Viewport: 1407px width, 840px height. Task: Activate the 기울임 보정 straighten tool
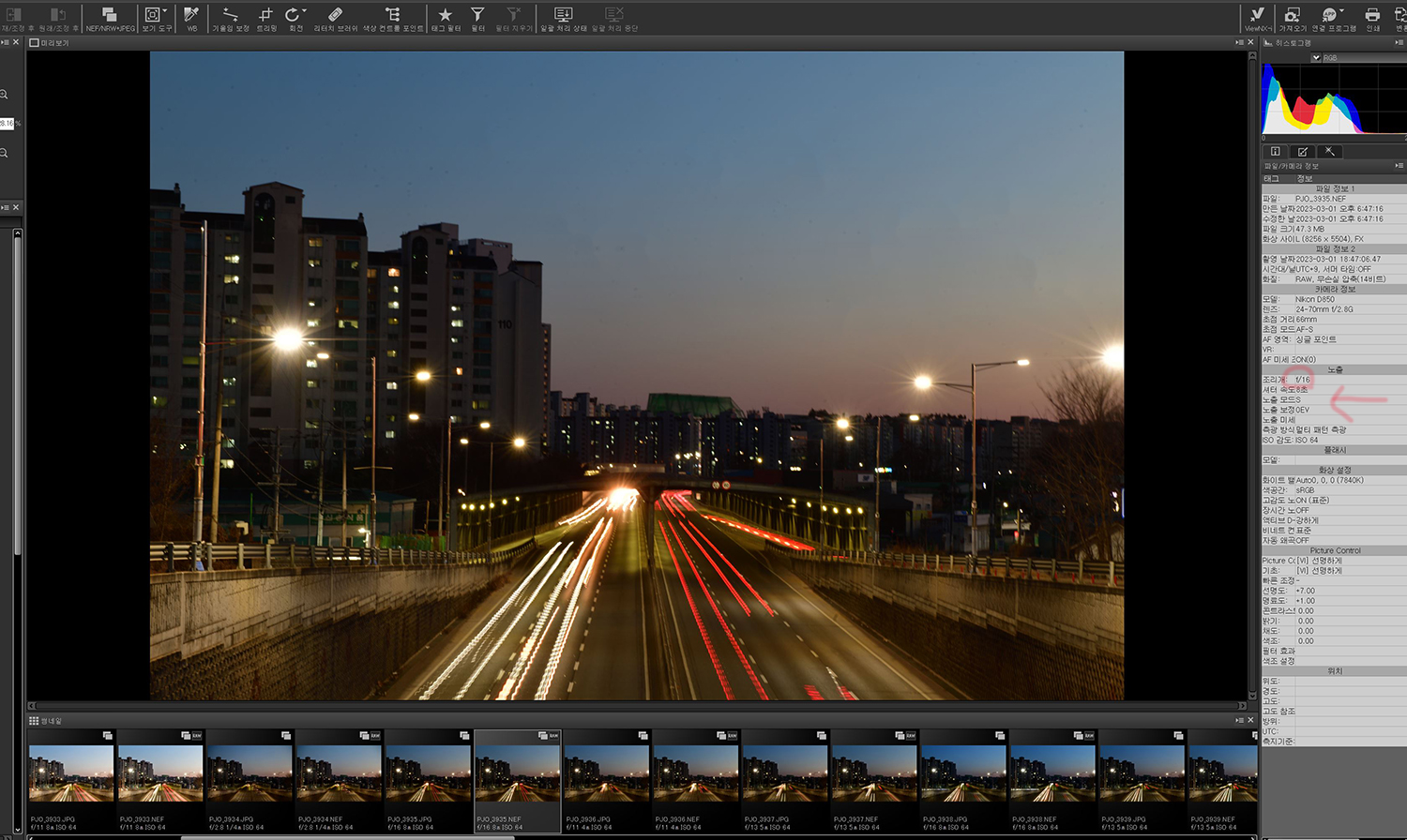point(230,16)
